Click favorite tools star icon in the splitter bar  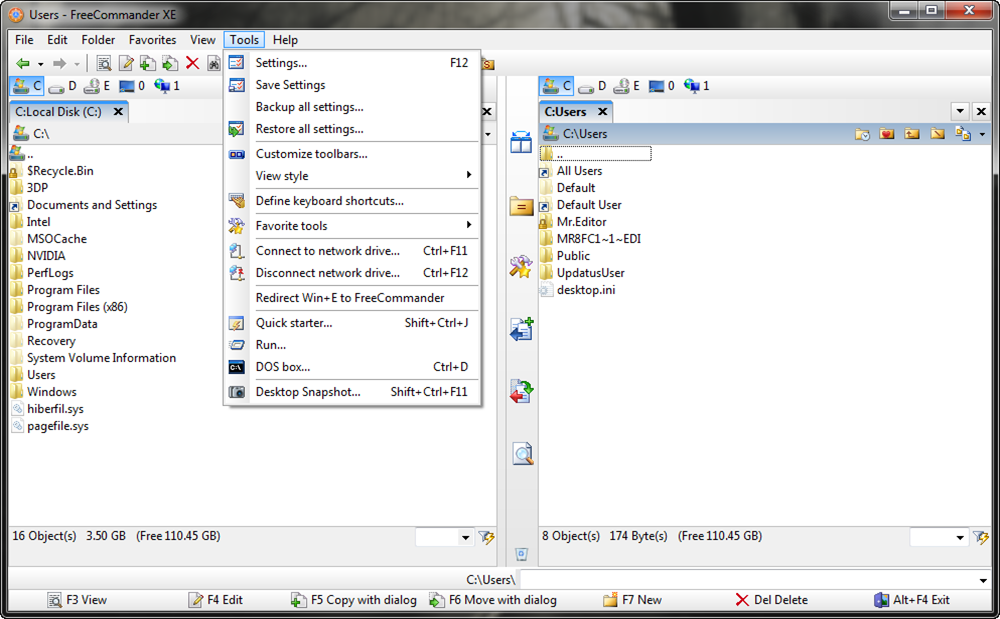521,266
